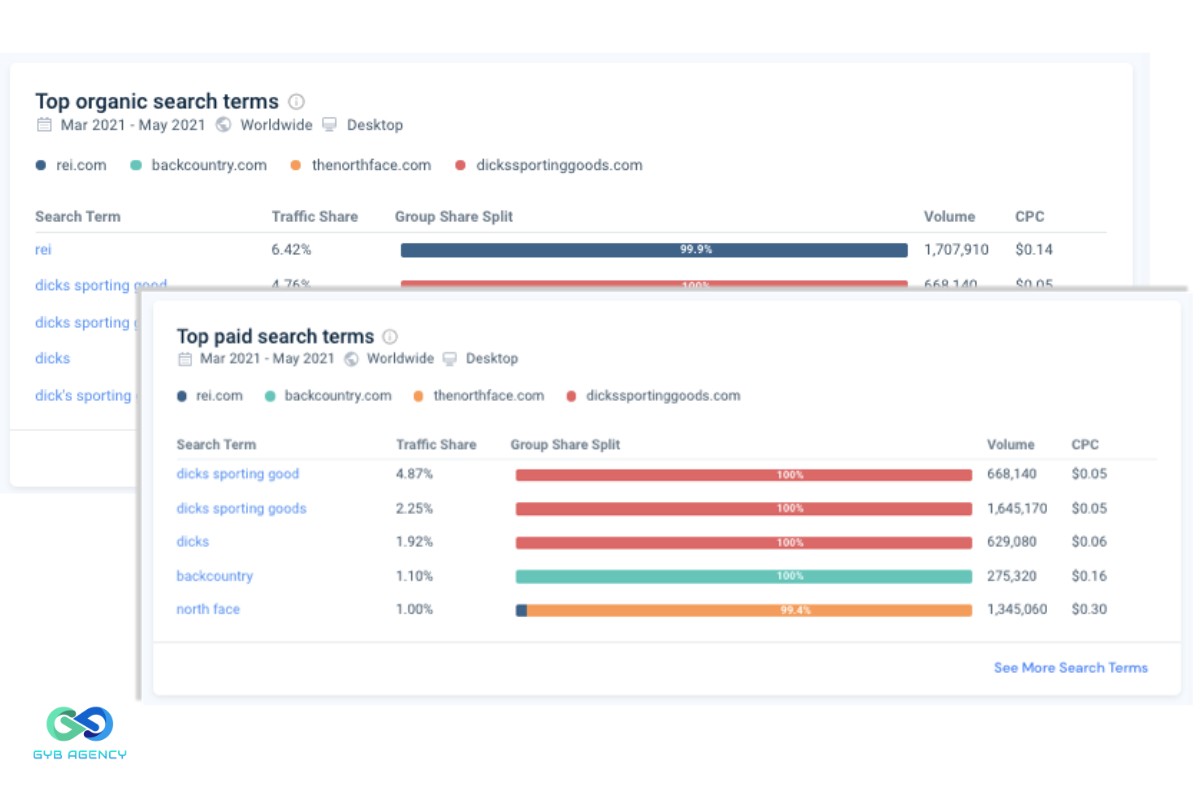Click the orange north face 99.4% bar
The width and height of the screenshot is (1200, 800).
(749, 610)
